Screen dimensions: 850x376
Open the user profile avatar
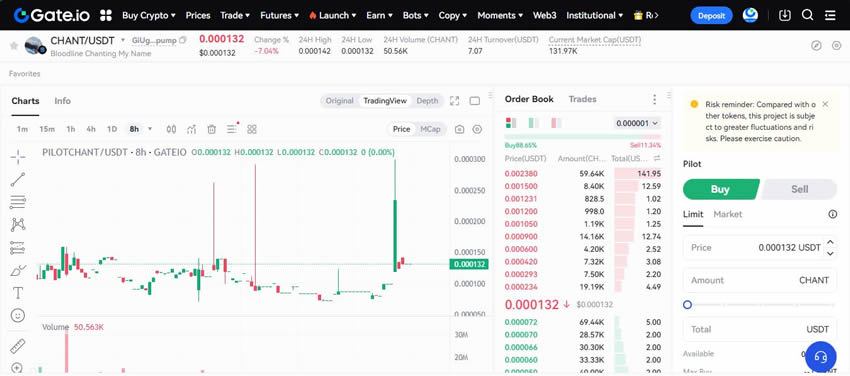(750, 15)
